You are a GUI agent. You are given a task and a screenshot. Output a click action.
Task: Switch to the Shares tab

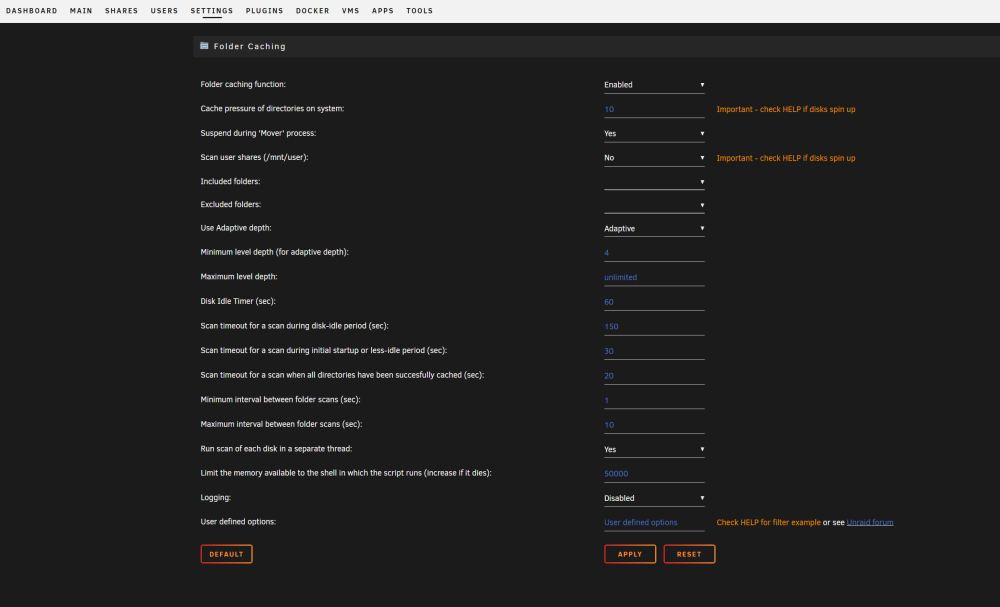121,11
